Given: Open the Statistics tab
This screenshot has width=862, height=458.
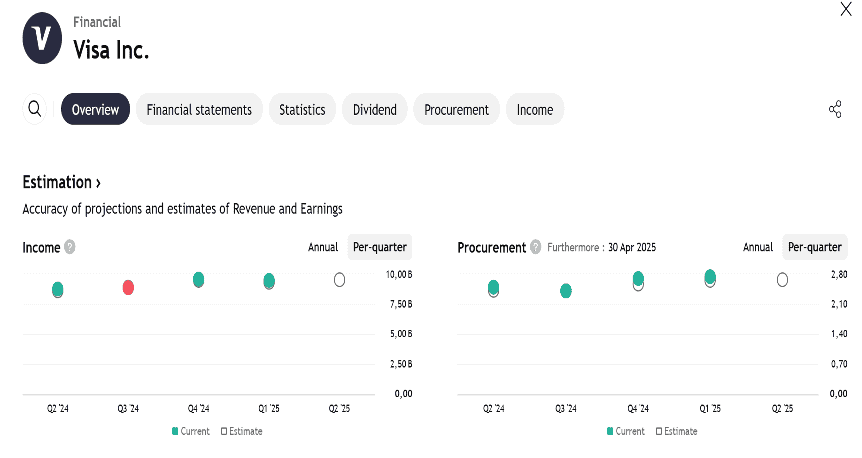Looking at the screenshot, I should (x=302, y=109).
